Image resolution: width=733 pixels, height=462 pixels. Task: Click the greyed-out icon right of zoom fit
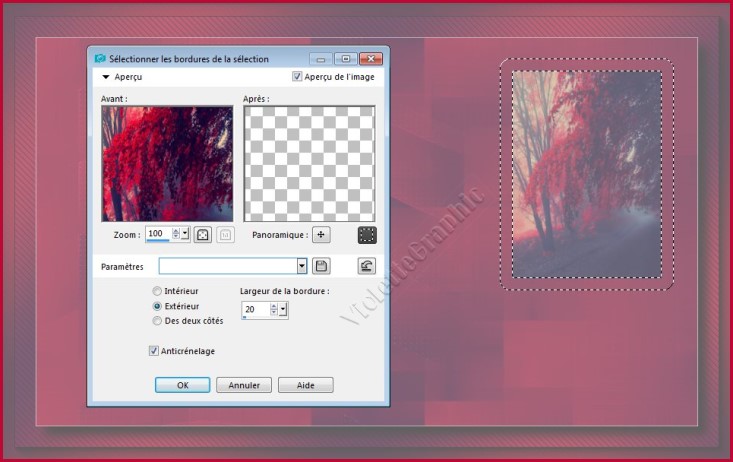[x=225, y=234]
